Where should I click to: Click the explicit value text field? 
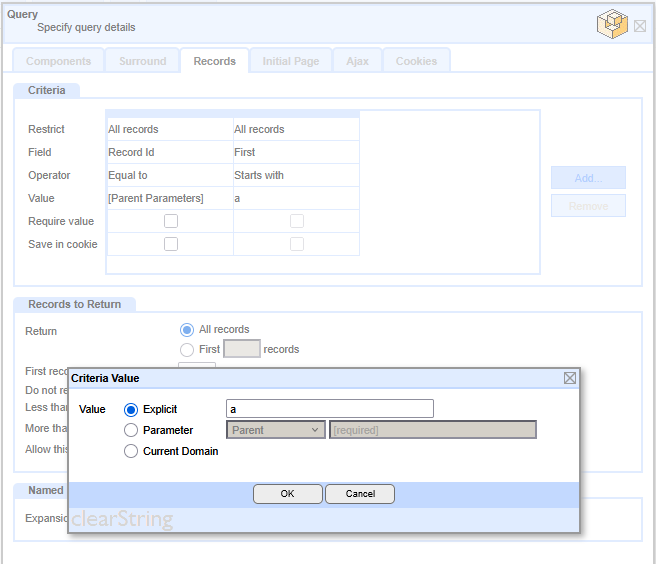tap(330, 409)
